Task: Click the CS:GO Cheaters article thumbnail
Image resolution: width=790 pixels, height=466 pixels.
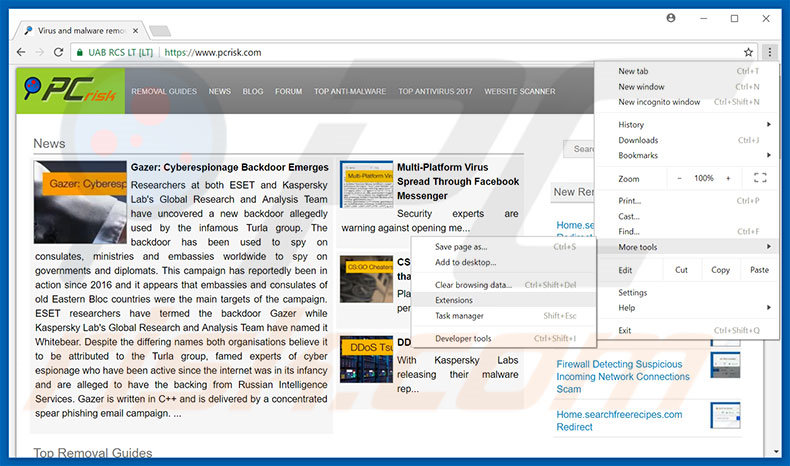Action: point(366,279)
